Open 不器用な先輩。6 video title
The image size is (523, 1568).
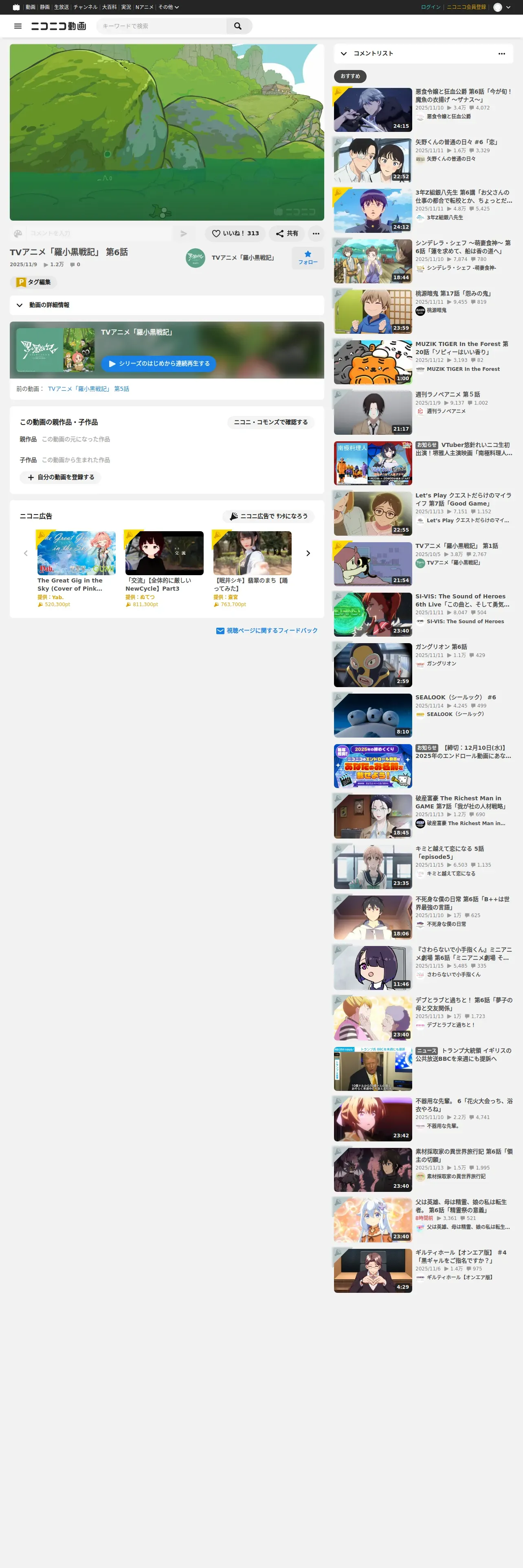coord(464,1105)
